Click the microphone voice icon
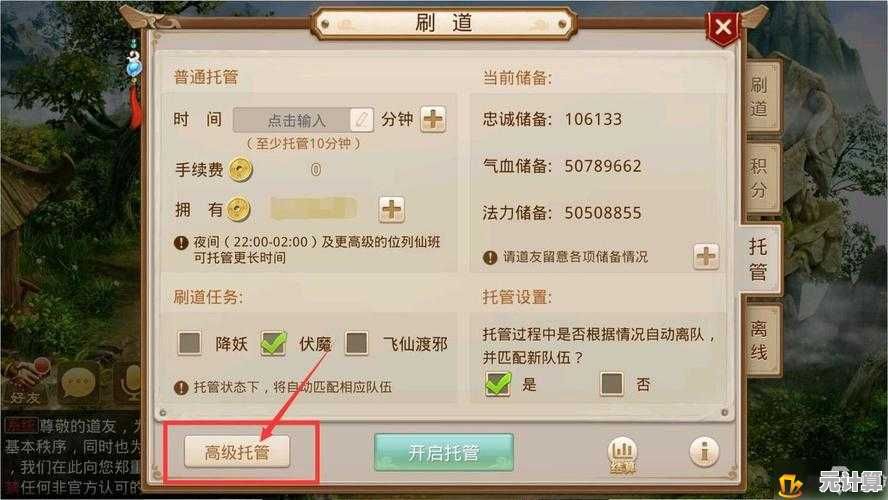The height and width of the screenshot is (500, 888). [128, 383]
